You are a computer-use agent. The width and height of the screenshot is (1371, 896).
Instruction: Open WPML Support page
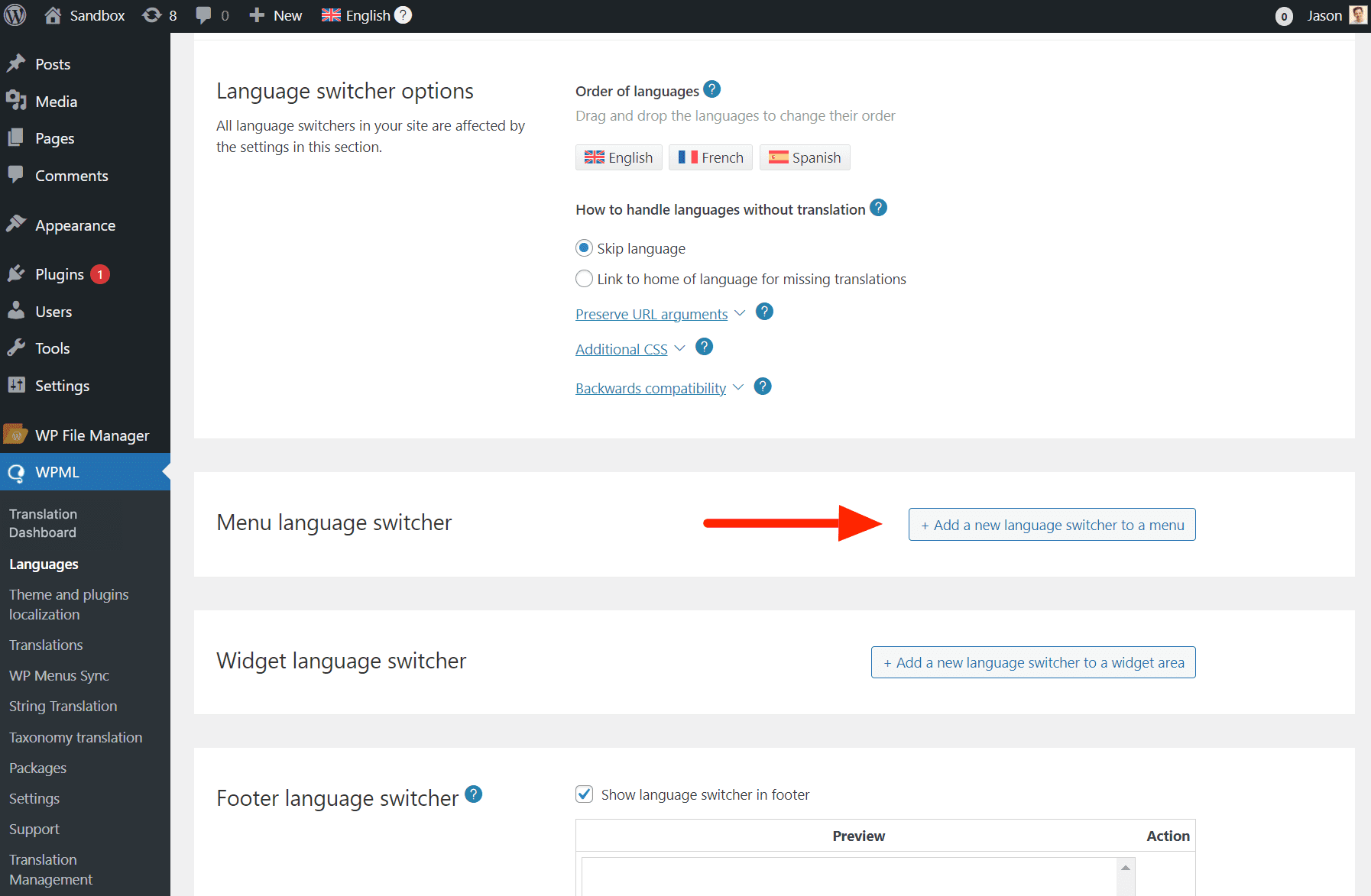(x=34, y=829)
